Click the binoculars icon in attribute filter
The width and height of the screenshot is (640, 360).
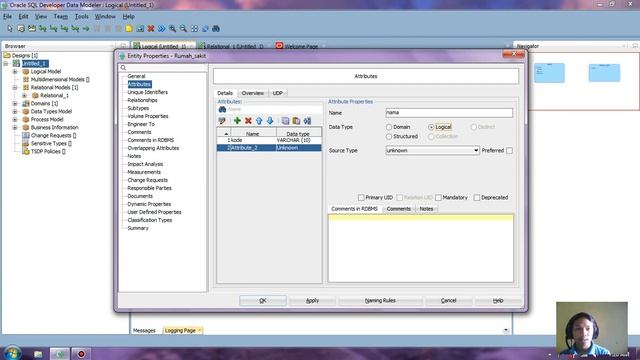222,109
